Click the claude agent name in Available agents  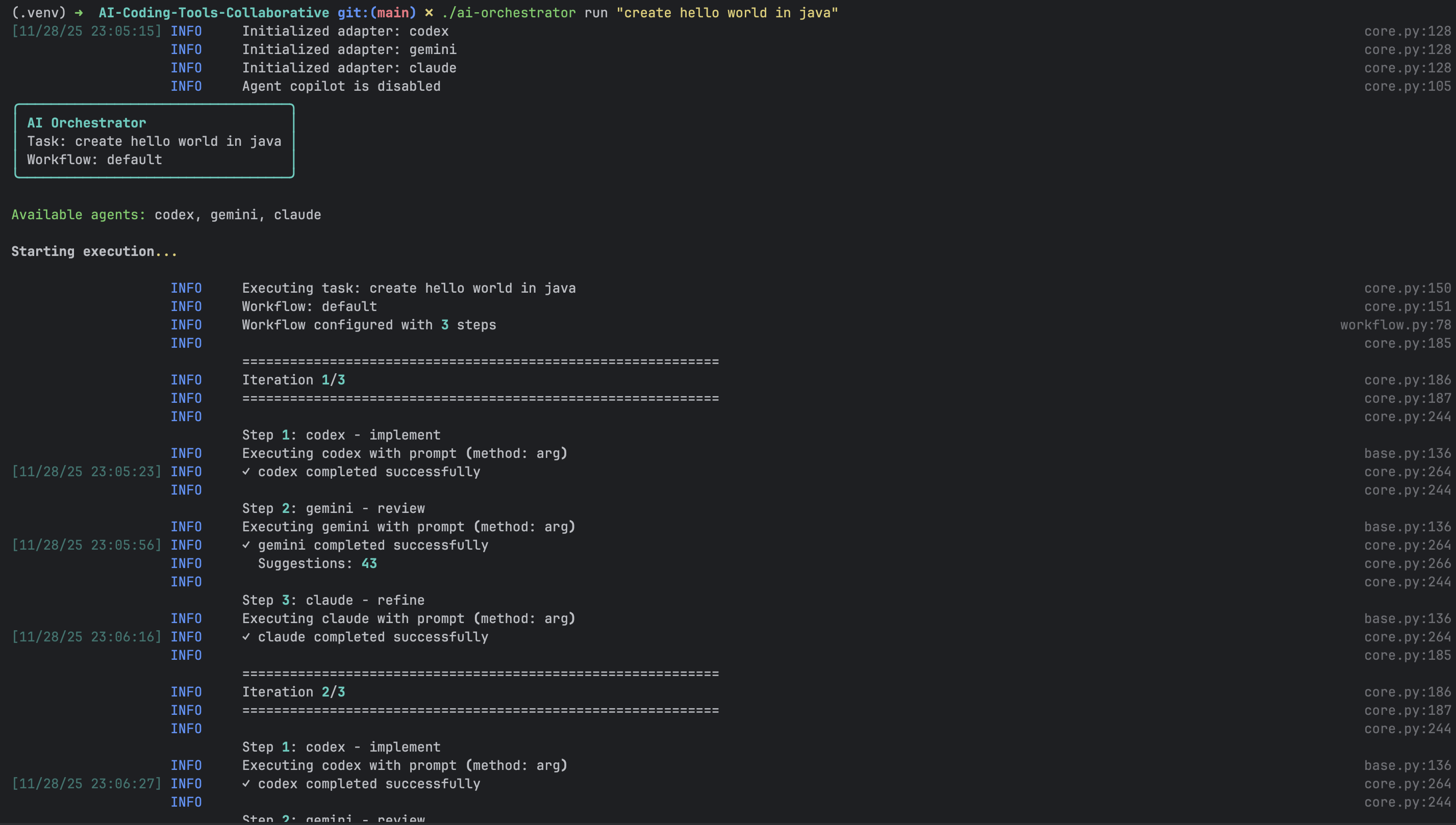(x=297, y=215)
